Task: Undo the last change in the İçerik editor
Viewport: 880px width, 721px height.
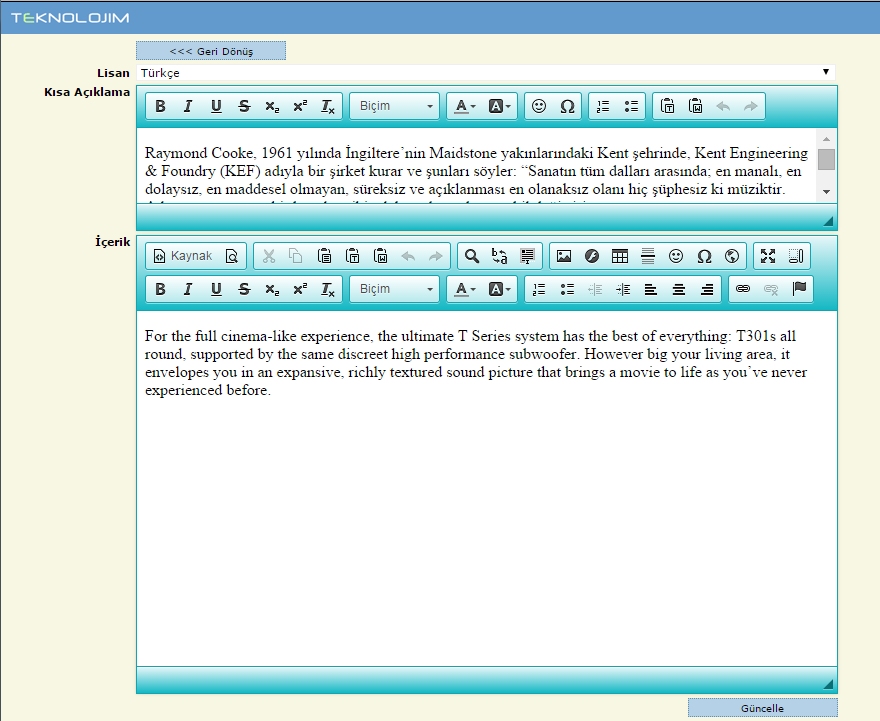Action: tap(408, 256)
